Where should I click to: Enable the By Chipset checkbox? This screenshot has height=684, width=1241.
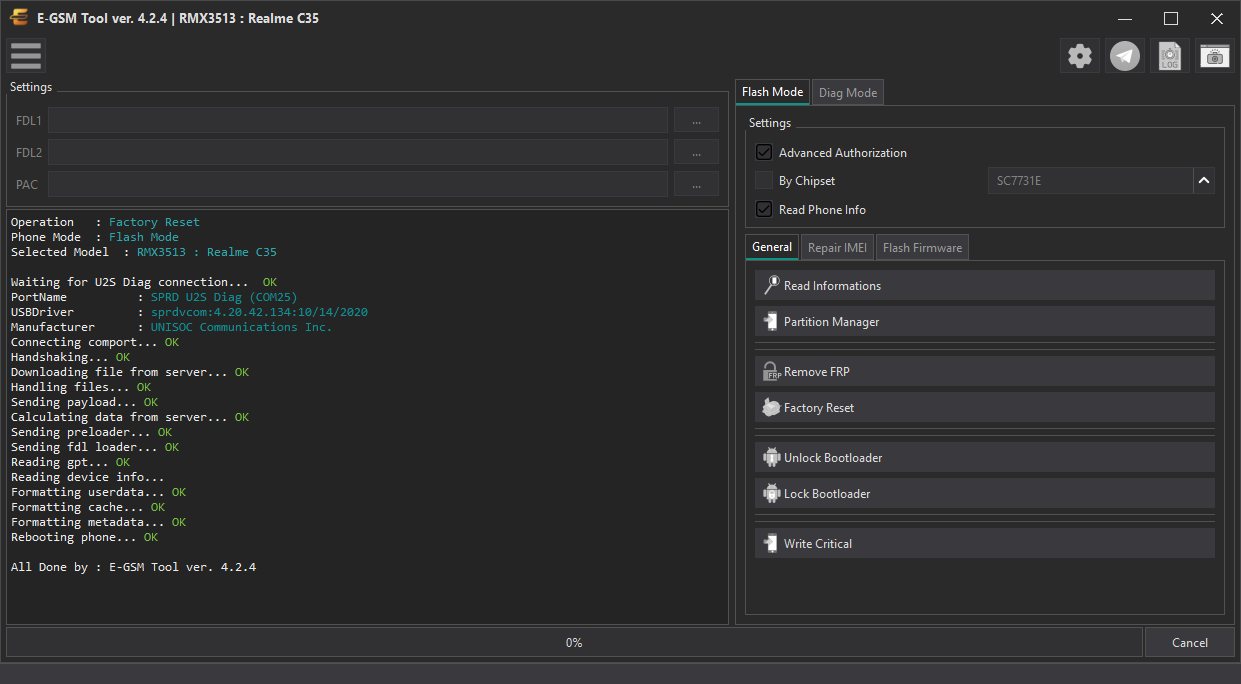tap(764, 181)
